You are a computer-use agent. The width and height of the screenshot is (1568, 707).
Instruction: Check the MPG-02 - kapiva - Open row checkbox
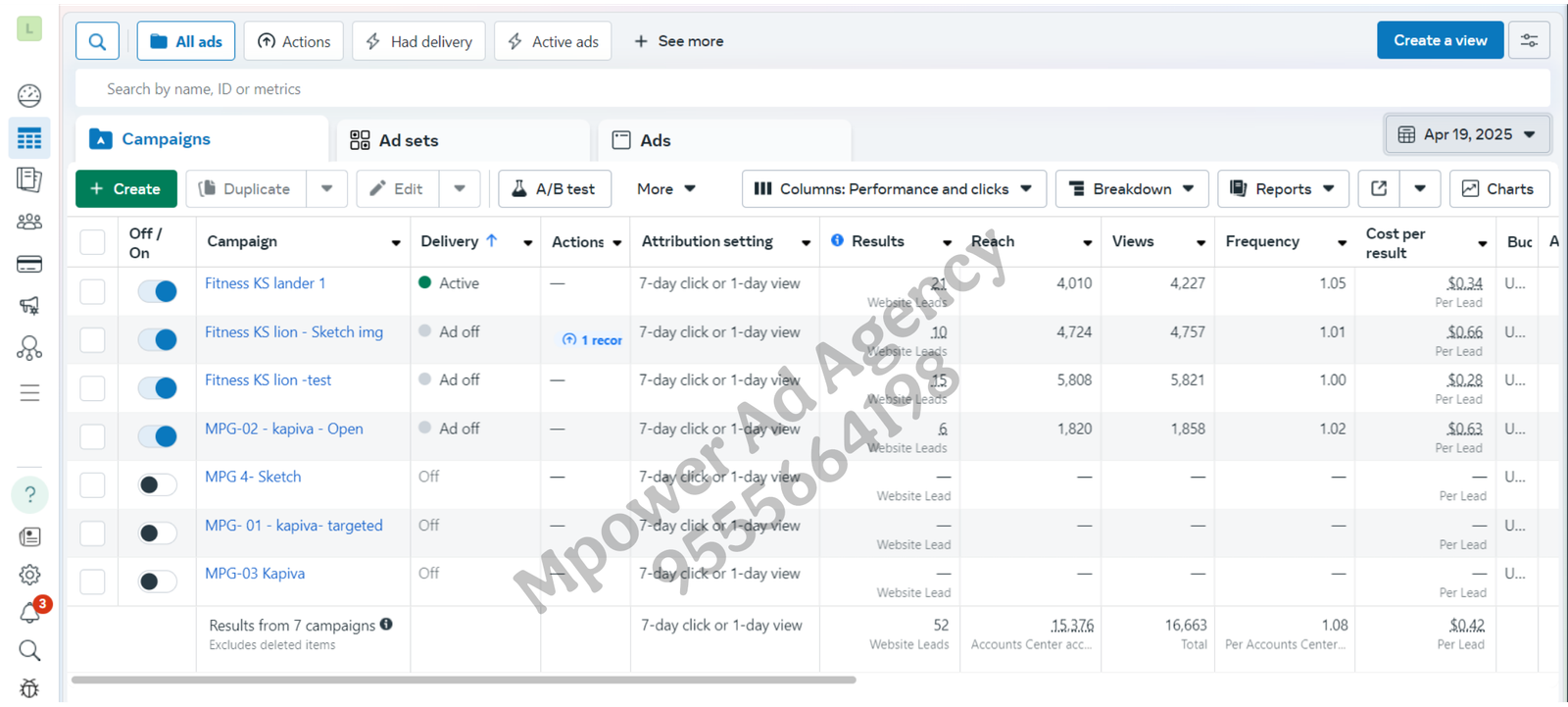pyautogui.click(x=92, y=436)
